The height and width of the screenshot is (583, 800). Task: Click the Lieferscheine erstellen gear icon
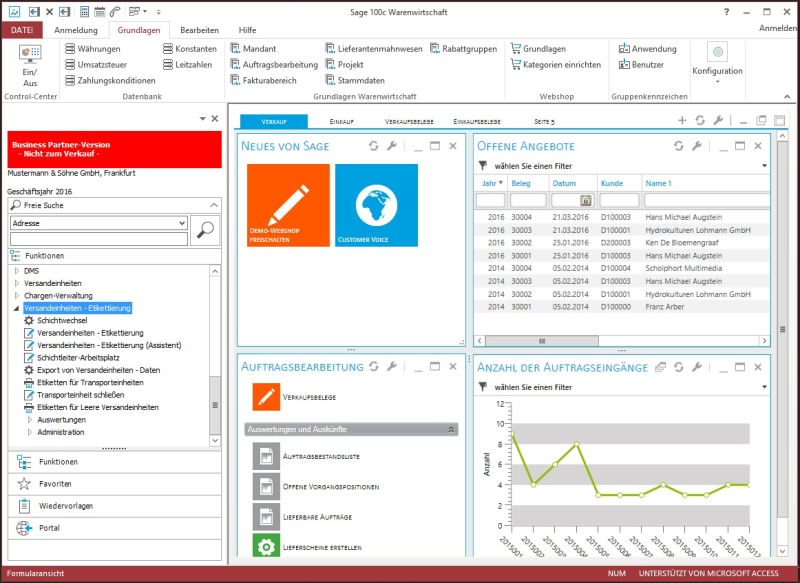pos(265,547)
